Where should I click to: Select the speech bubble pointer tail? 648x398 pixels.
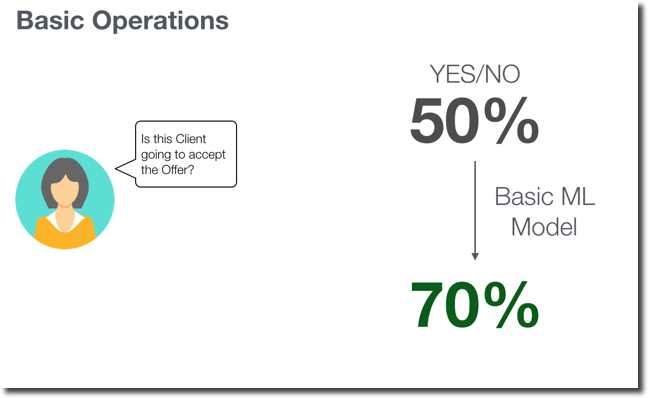coord(126,169)
